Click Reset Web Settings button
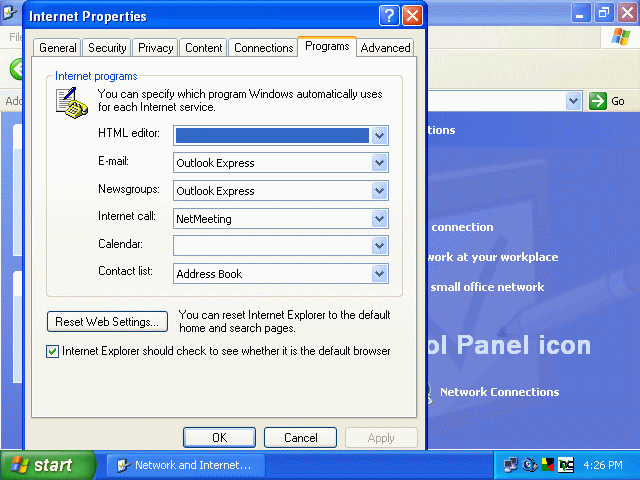Viewport: 640px width, 480px height. pyautogui.click(x=107, y=322)
